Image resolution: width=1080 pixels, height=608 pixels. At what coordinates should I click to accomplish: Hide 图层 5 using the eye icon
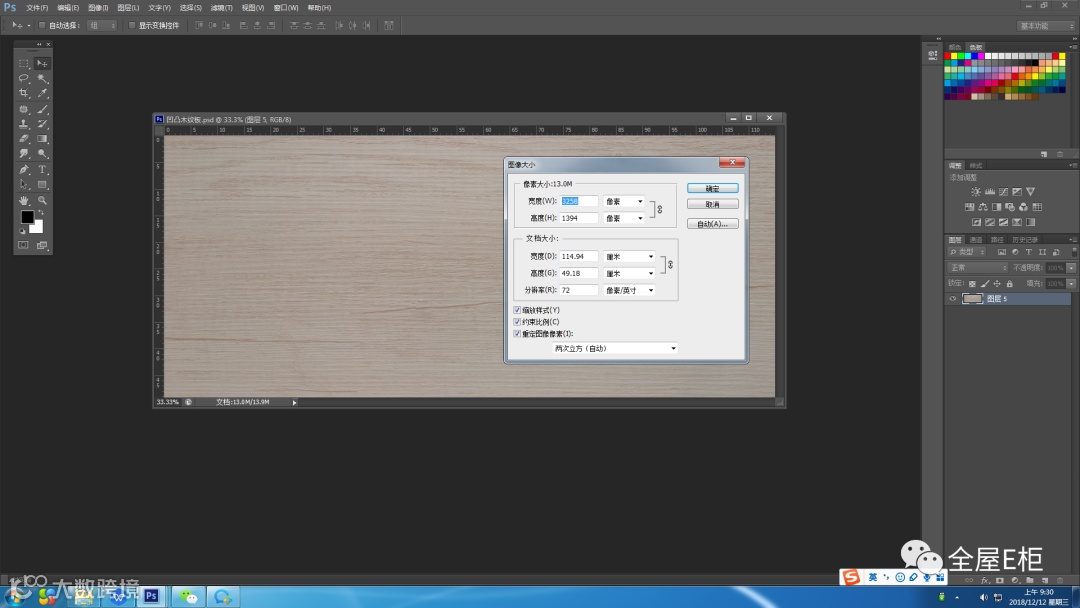coord(953,299)
